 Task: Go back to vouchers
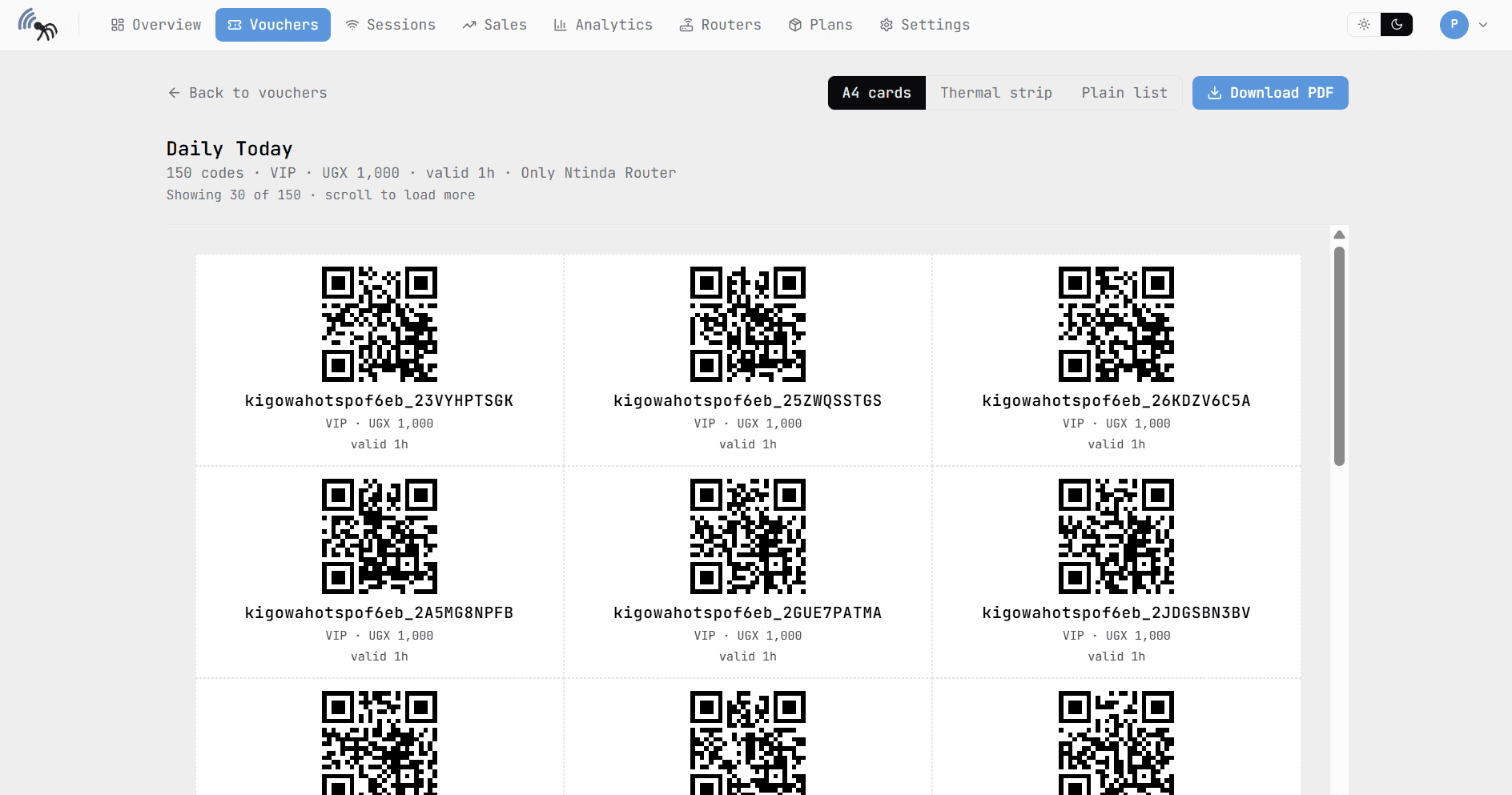pos(247,93)
